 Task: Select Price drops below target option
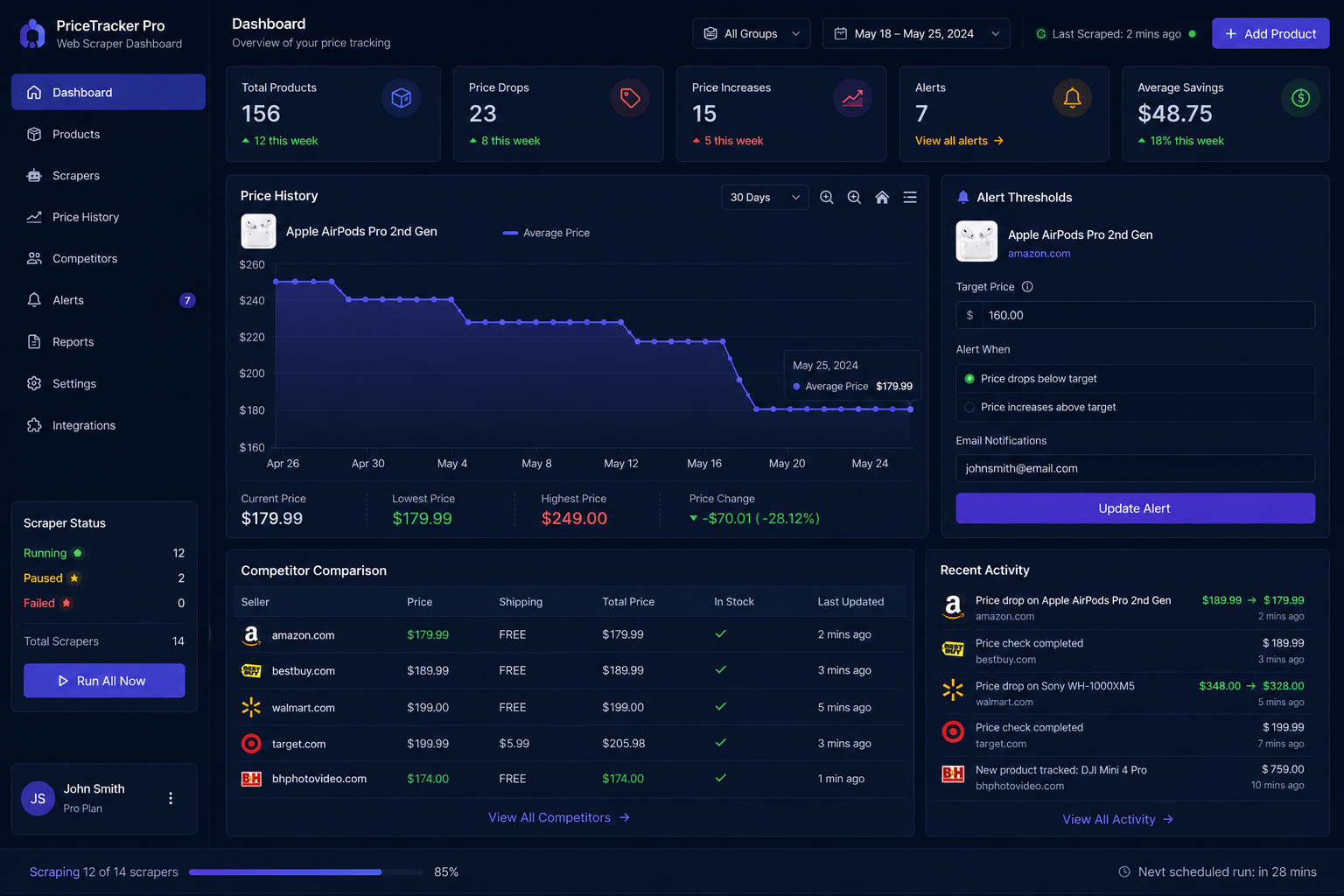coord(1135,379)
